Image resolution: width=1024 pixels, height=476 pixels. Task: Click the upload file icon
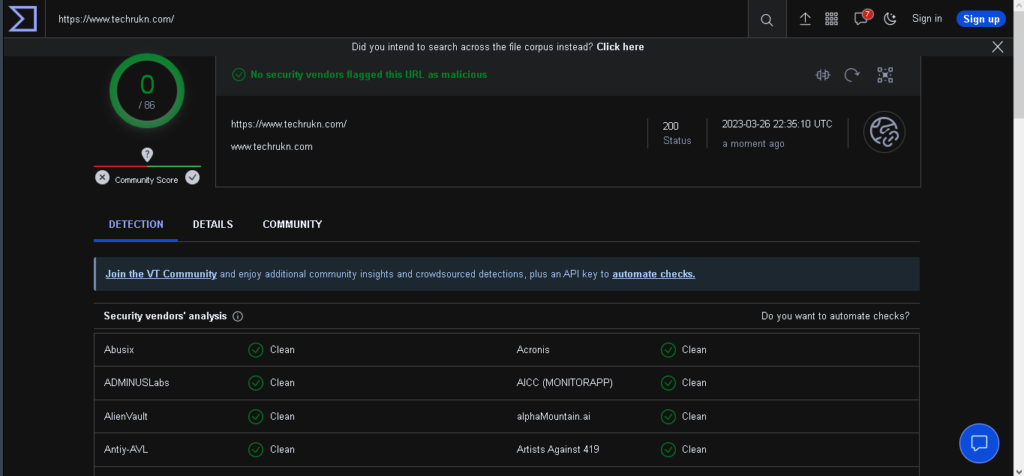click(x=805, y=19)
